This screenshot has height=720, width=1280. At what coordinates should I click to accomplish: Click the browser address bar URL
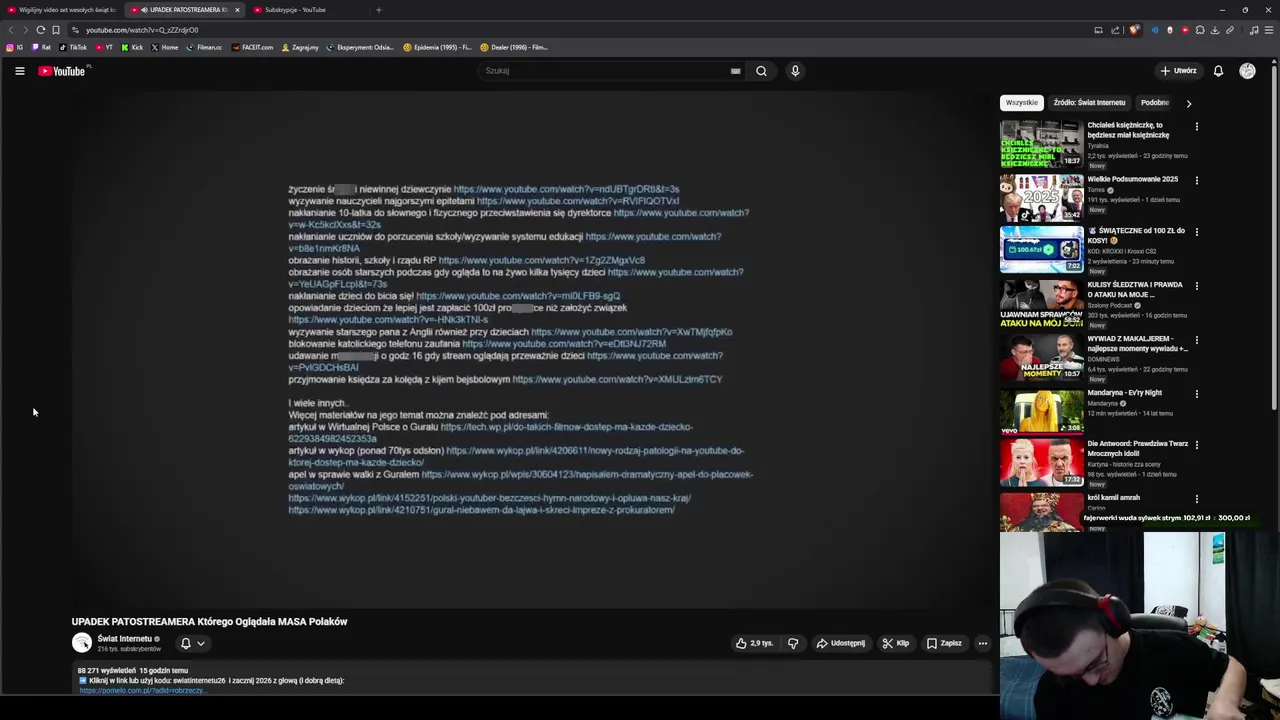point(142,30)
